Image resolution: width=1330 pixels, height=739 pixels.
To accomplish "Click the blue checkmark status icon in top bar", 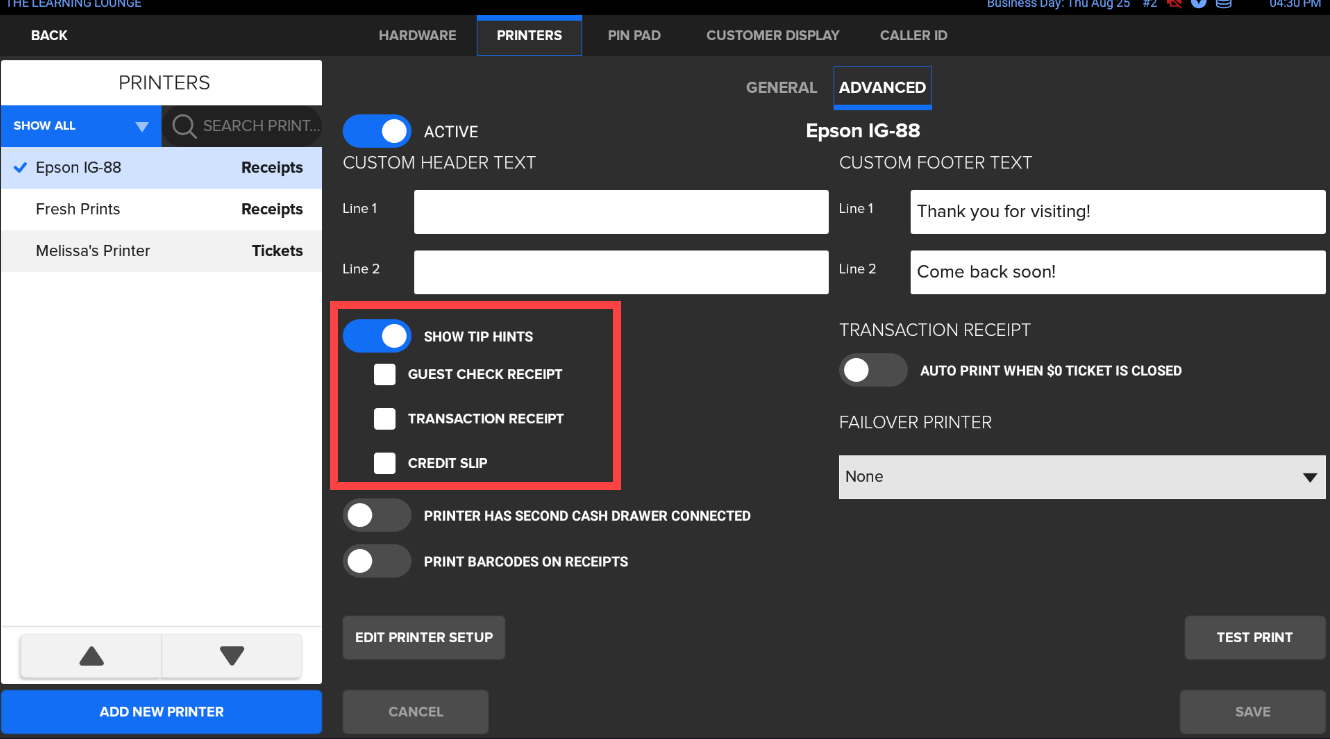I will click(1199, 5).
